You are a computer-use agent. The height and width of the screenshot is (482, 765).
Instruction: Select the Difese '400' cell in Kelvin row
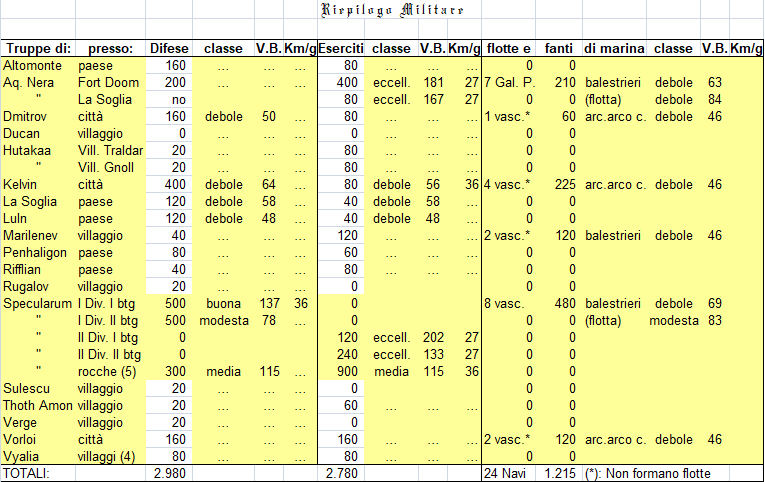pos(175,184)
